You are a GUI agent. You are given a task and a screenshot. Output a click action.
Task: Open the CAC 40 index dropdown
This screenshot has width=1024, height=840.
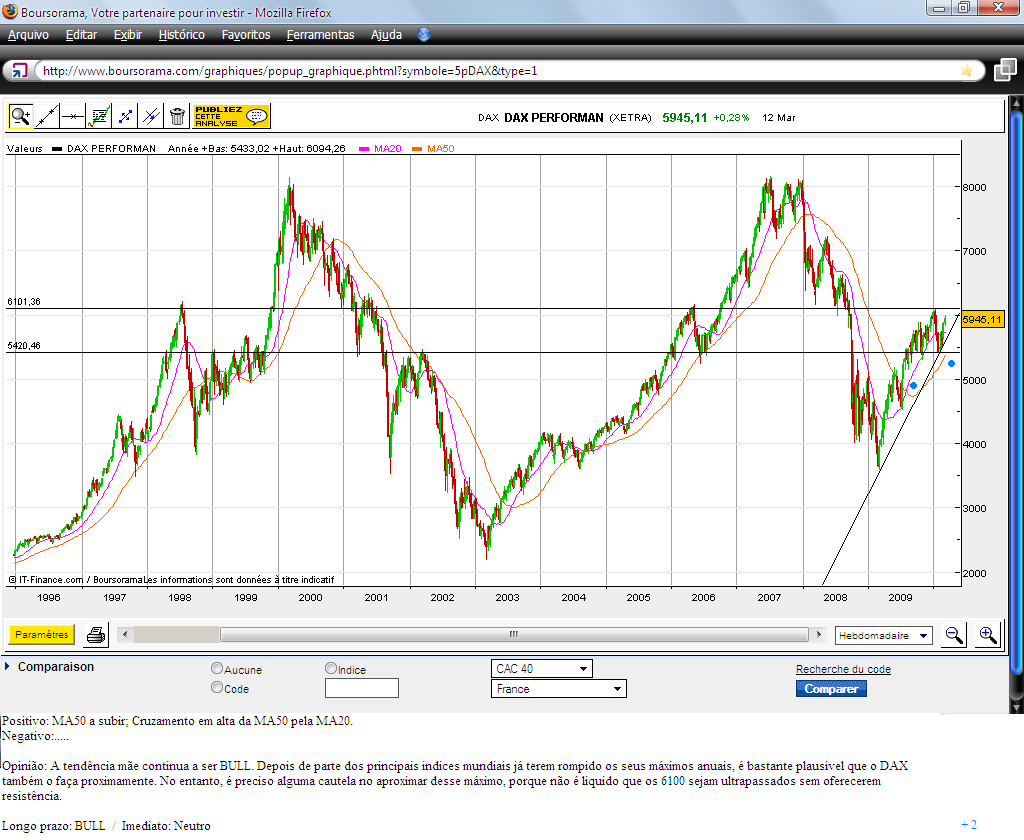tap(541, 668)
